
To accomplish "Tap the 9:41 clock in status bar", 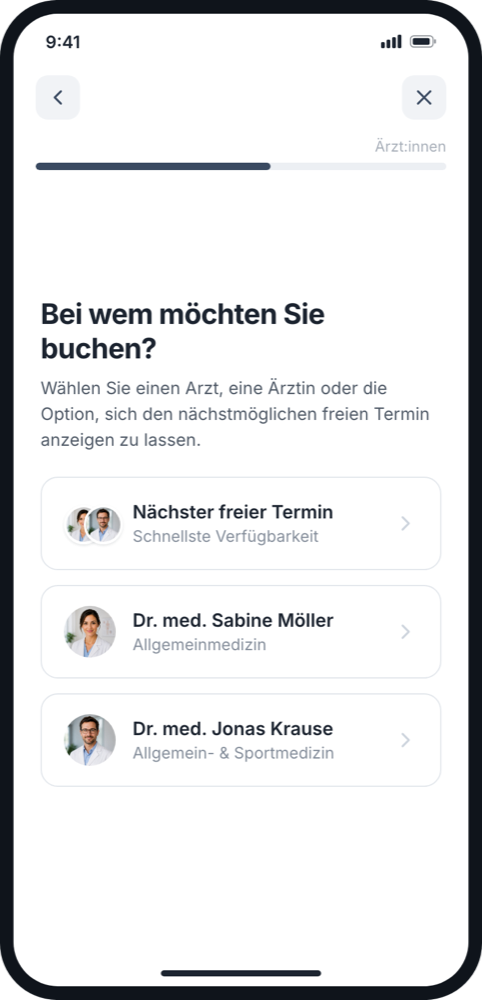I will [63, 42].
